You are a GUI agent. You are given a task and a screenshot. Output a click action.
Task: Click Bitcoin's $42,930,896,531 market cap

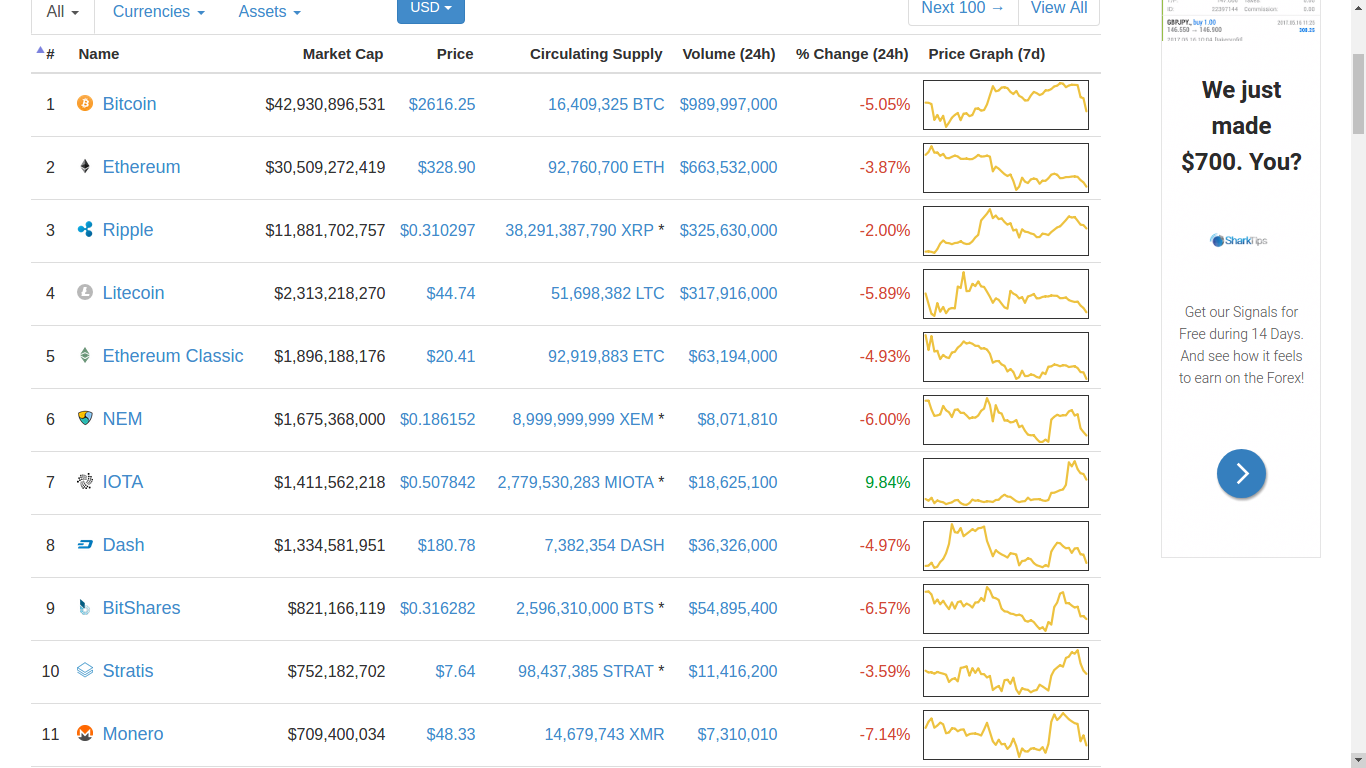tap(325, 104)
